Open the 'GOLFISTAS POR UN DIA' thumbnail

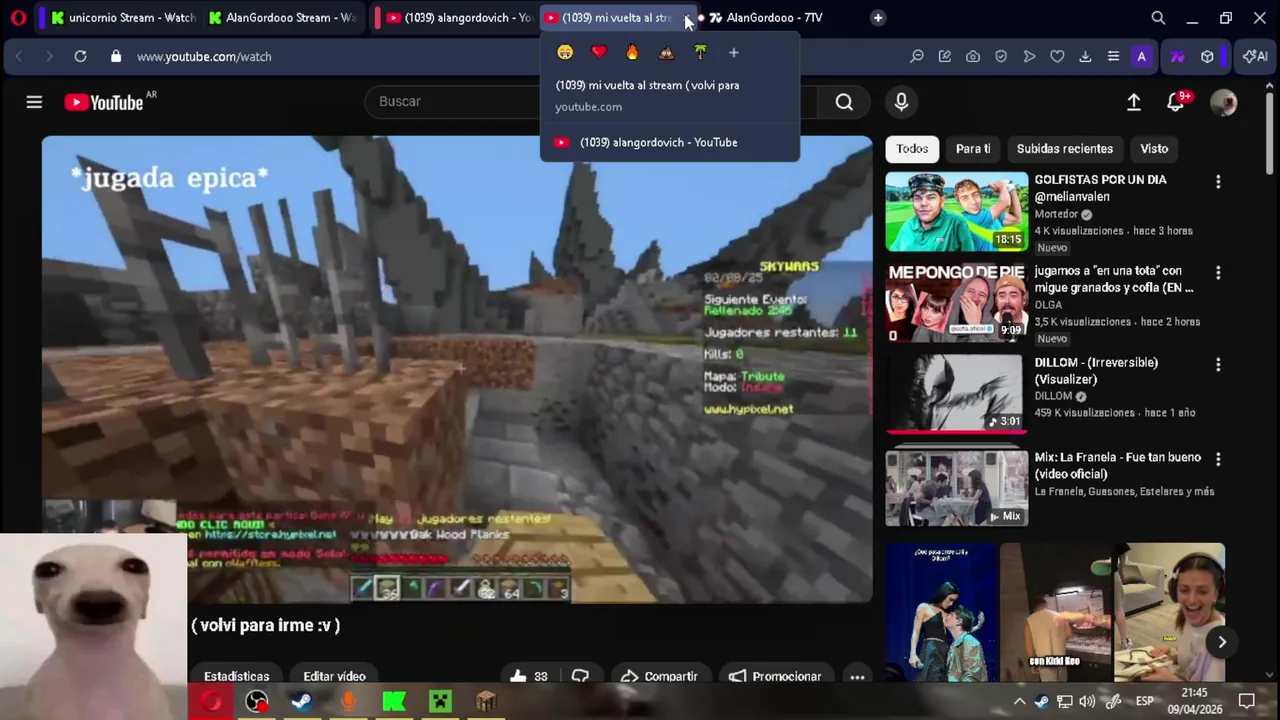pos(956,212)
